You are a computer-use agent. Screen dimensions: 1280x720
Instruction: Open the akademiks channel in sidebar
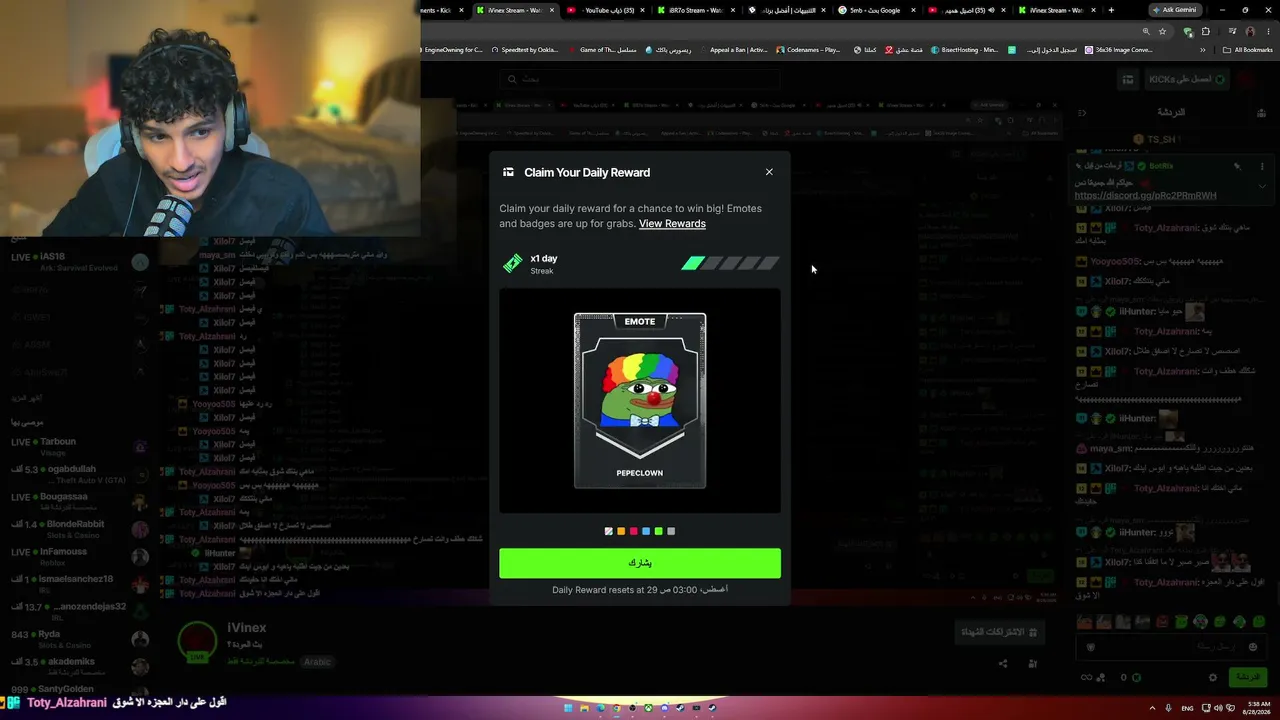[80, 667]
